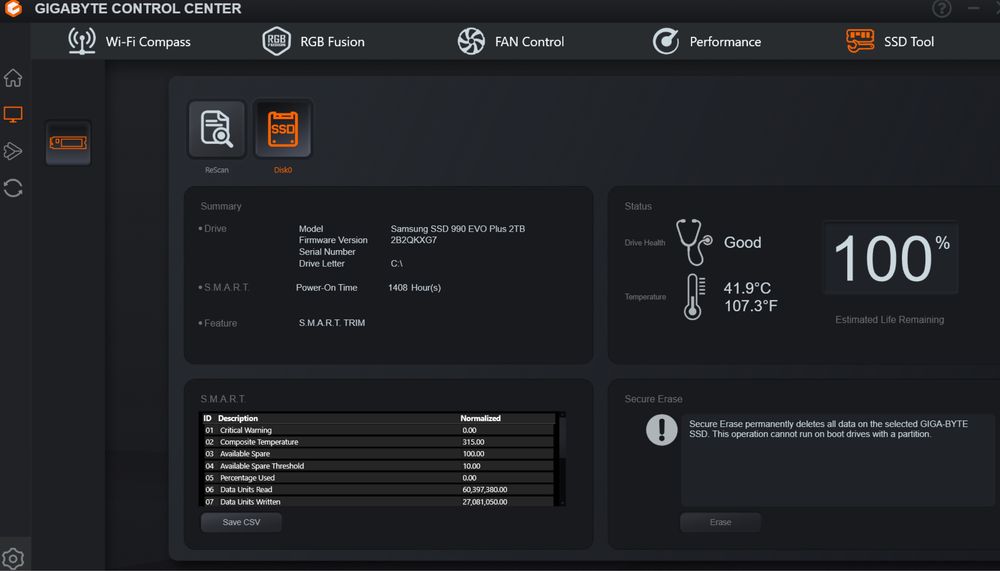Click the 100% life remaining display

(x=890, y=258)
